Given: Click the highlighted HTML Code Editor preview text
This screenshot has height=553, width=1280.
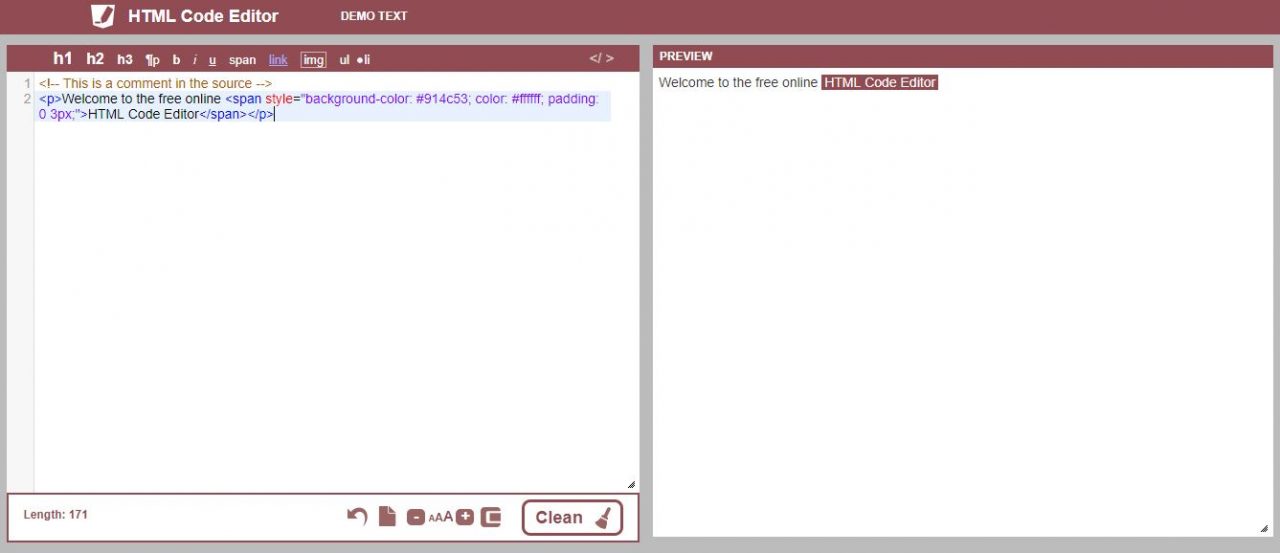Looking at the screenshot, I should [x=880, y=82].
